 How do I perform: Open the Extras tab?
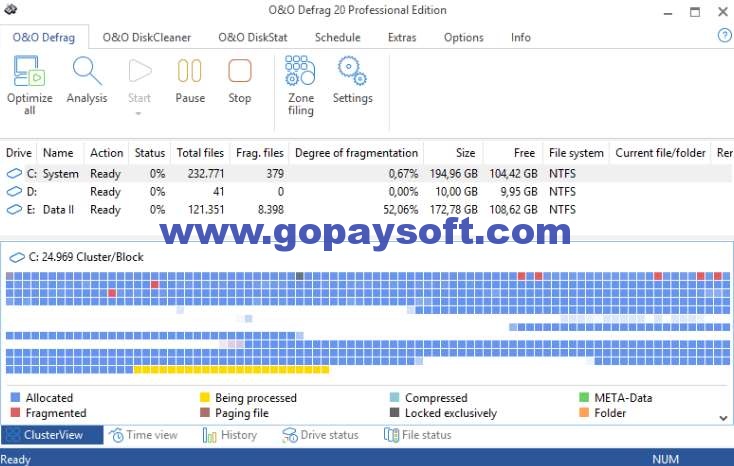(x=402, y=37)
